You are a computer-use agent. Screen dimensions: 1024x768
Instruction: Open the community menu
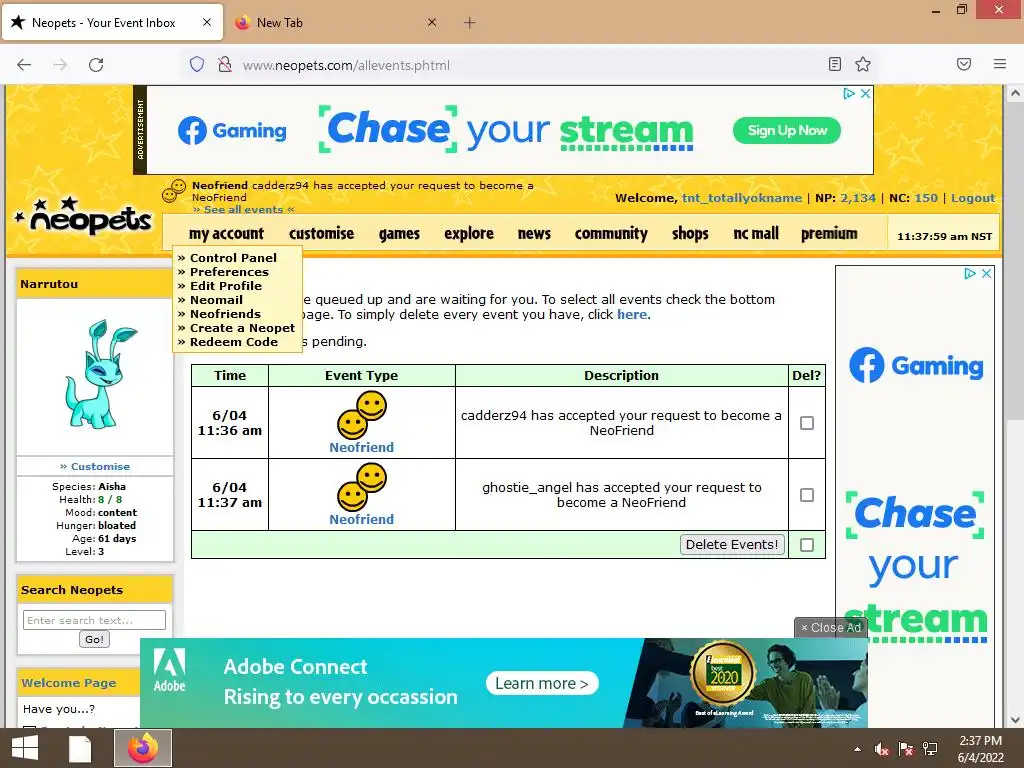[611, 234]
